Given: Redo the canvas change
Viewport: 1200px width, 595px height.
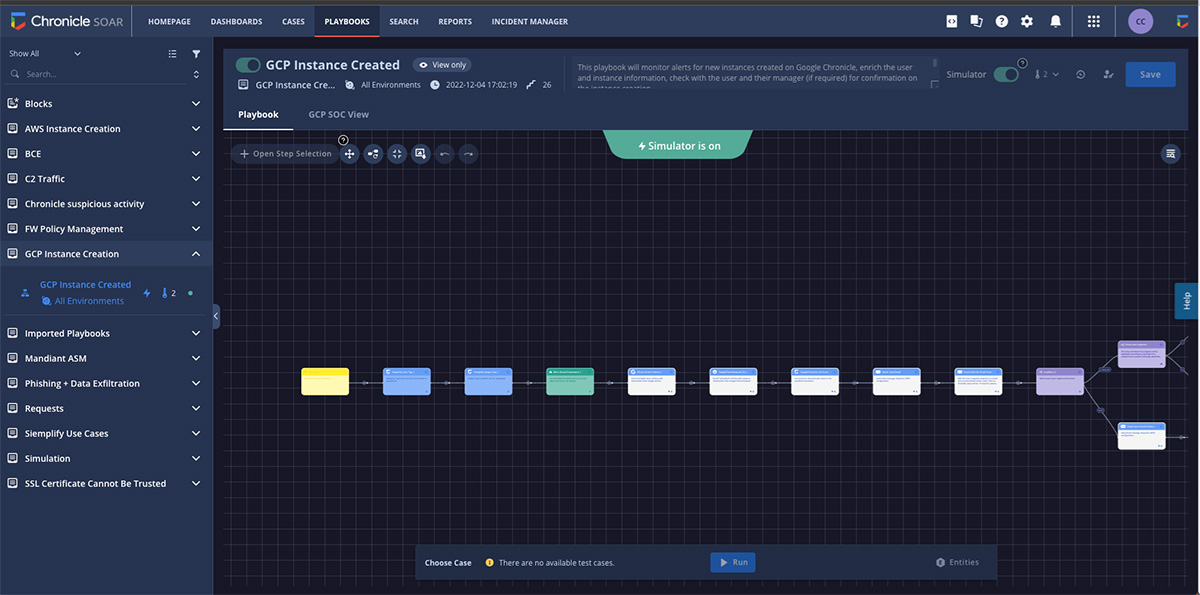Looking at the screenshot, I should coord(468,154).
